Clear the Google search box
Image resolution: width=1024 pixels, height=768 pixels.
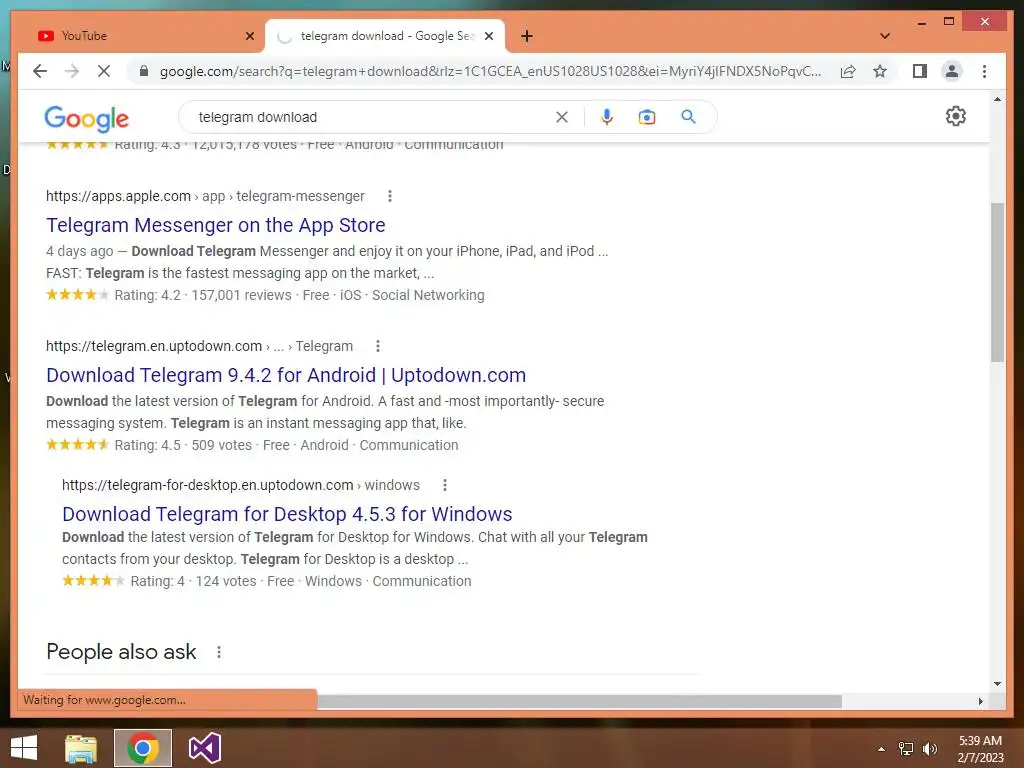pyautogui.click(x=562, y=117)
